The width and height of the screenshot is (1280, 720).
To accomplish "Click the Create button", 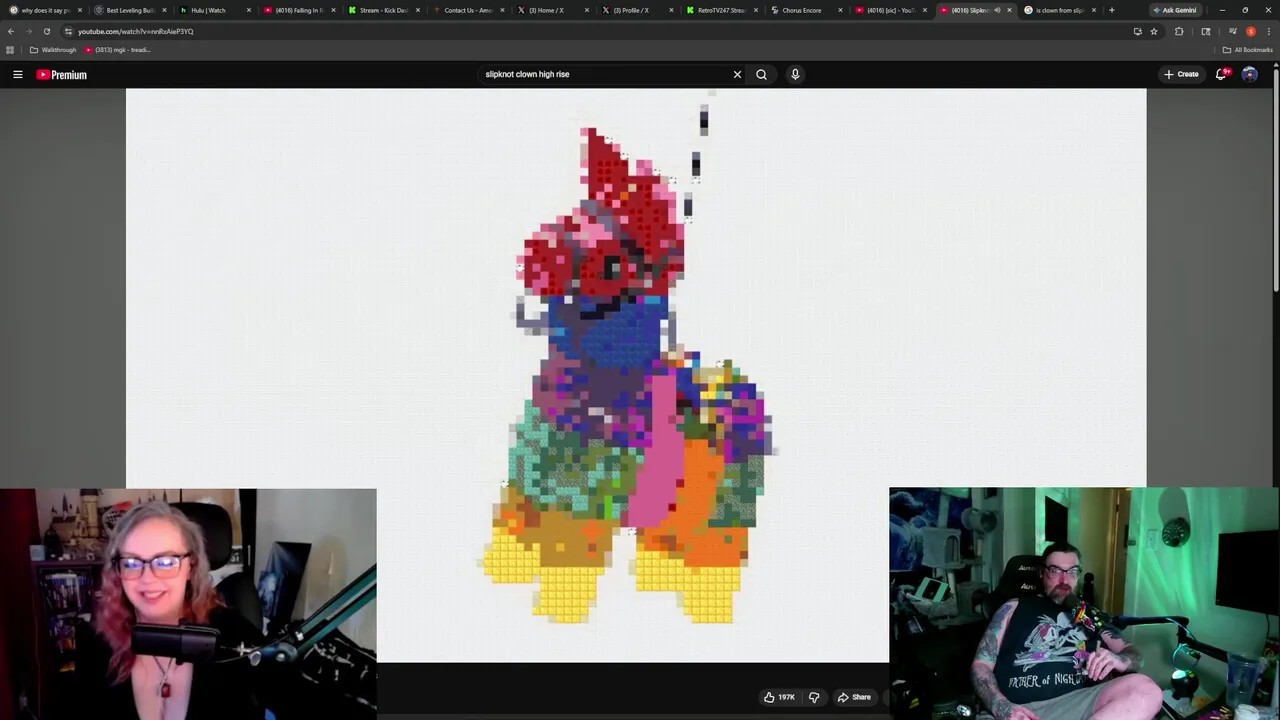I will tap(1181, 74).
